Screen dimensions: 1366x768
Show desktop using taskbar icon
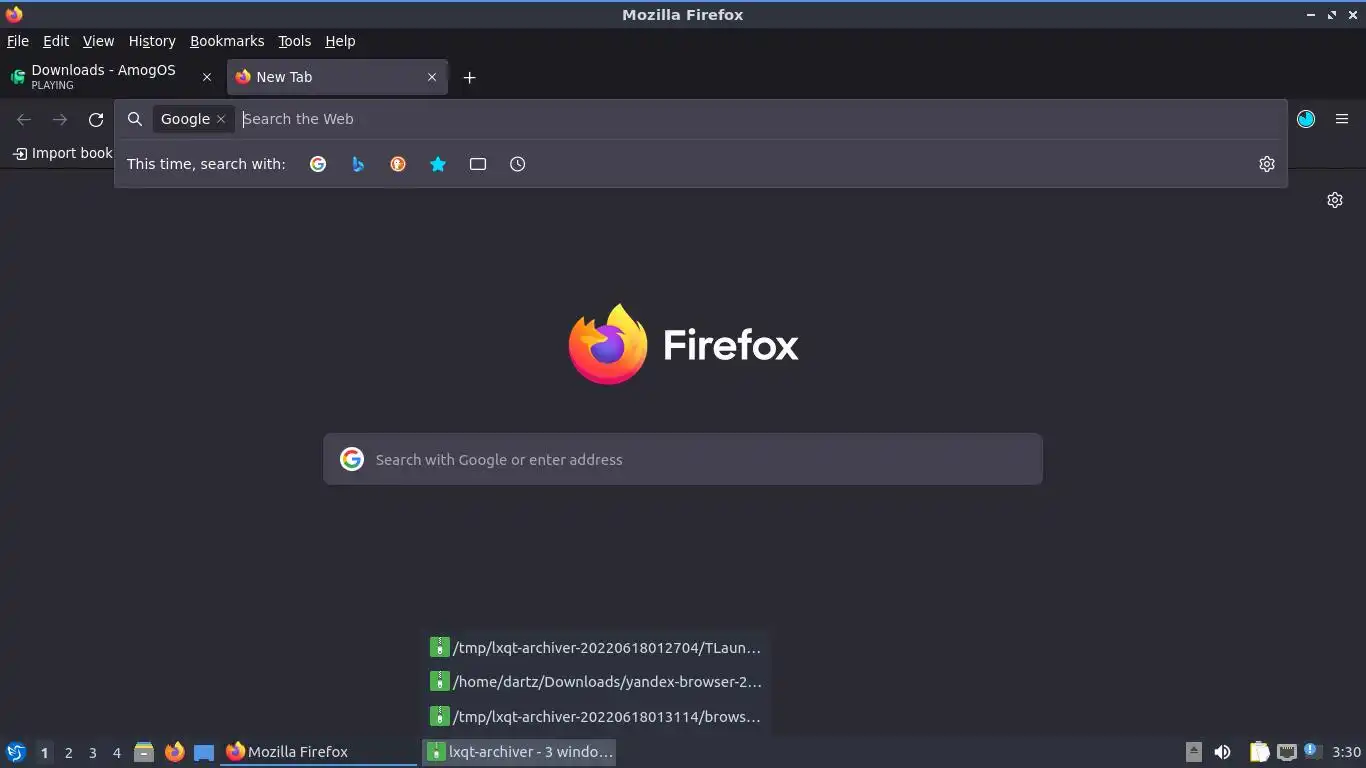pyautogui.click(x=204, y=752)
